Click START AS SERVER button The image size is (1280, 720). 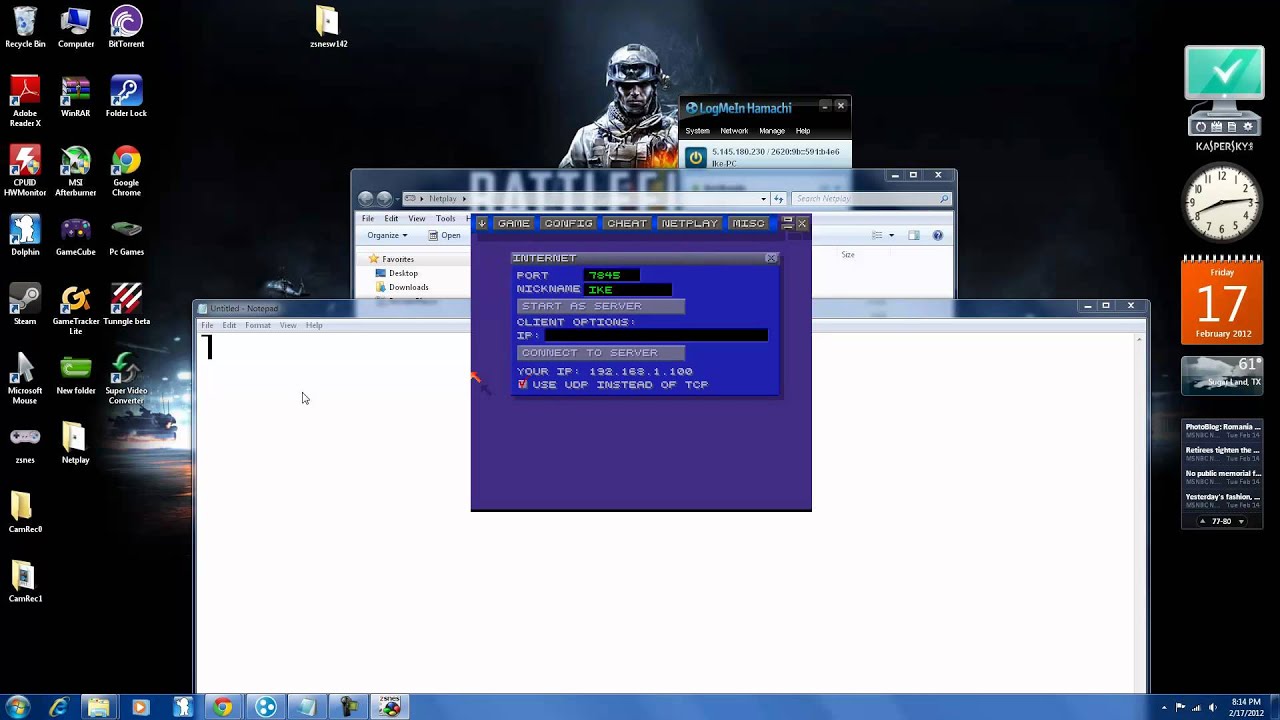600,306
